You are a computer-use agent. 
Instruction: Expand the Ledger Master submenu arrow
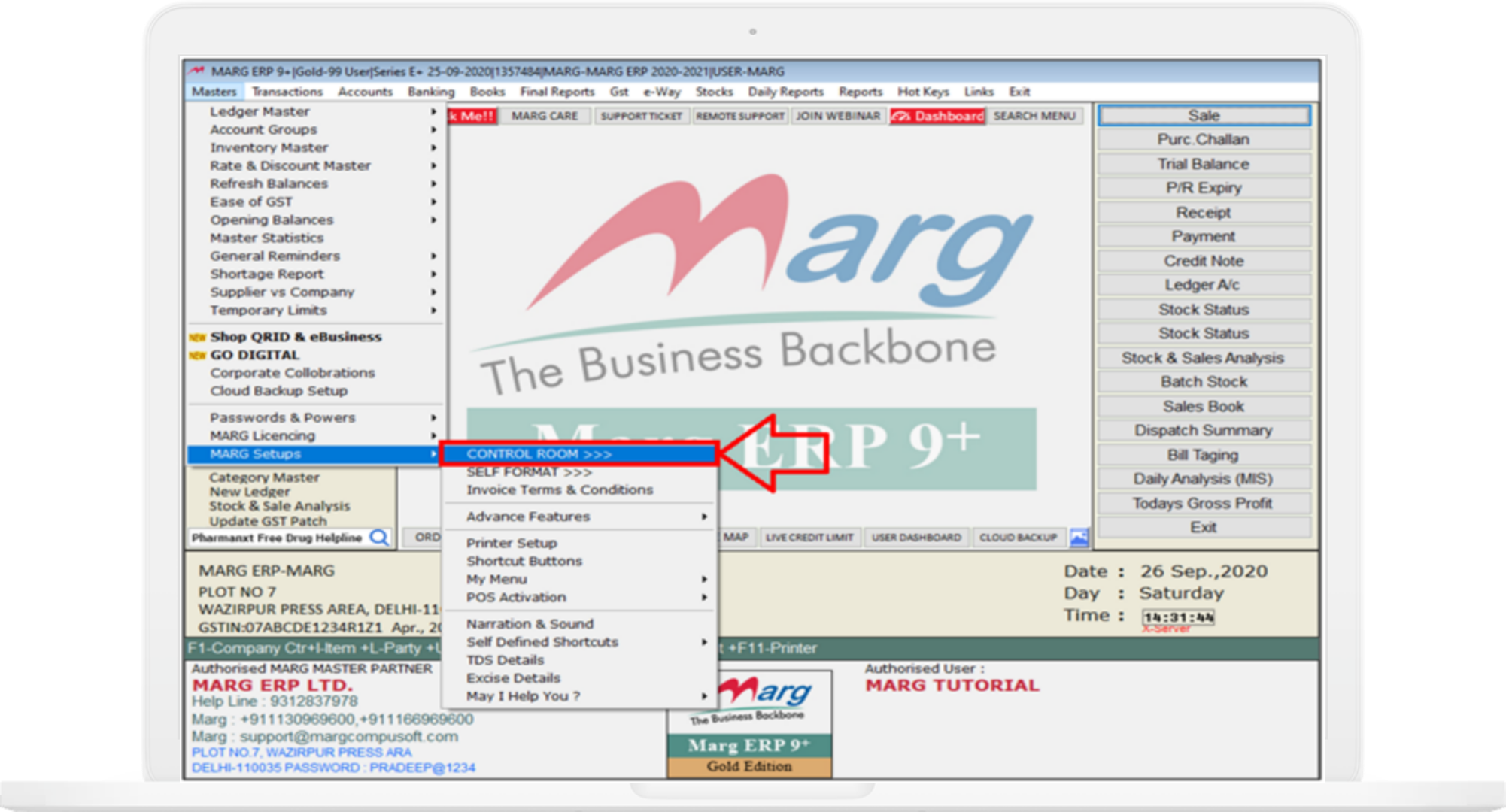[433, 111]
